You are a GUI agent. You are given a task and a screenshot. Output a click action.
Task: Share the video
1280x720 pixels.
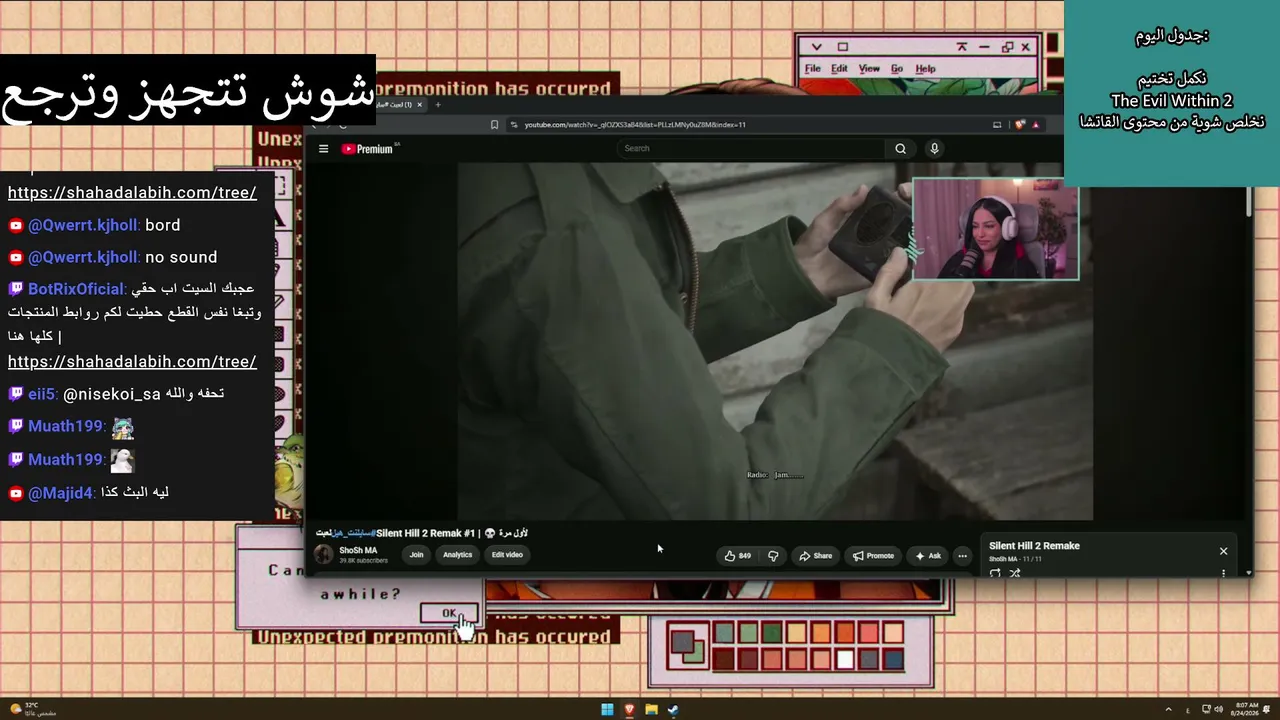(x=815, y=556)
